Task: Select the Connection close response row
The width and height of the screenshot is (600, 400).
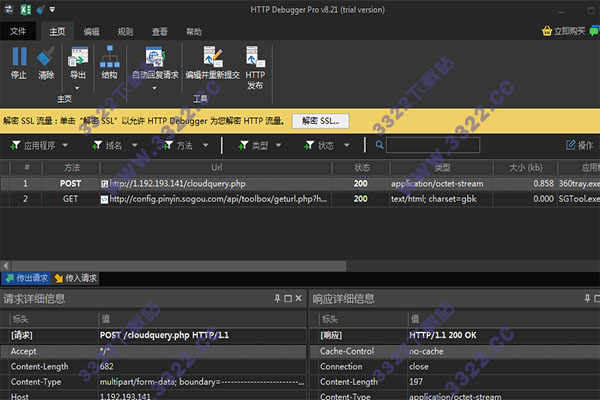Action: (455, 366)
